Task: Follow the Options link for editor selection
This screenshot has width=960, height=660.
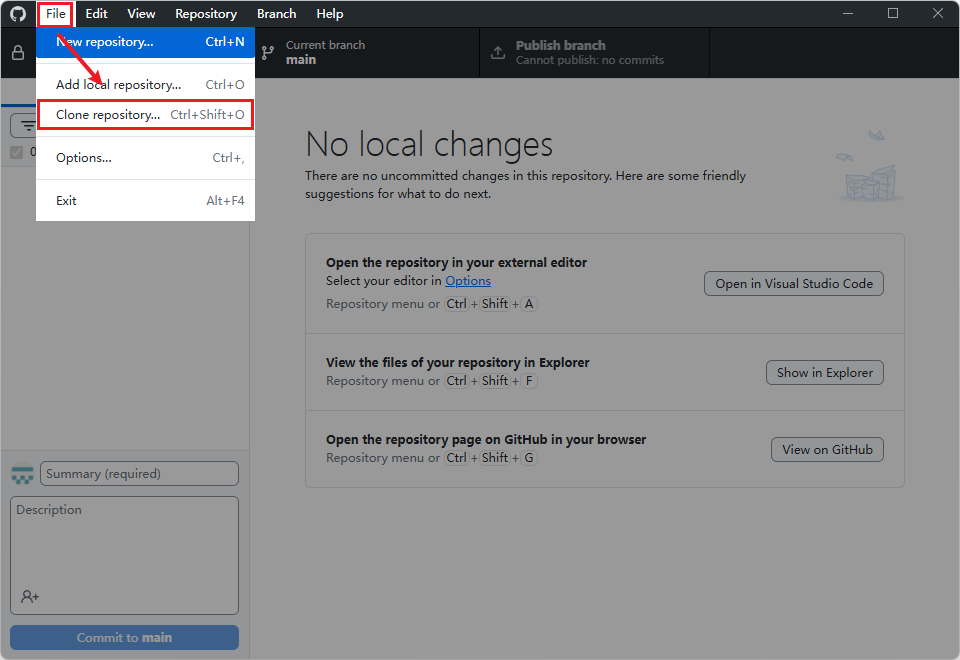Action: pyautogui.click(x=468, y=281)
